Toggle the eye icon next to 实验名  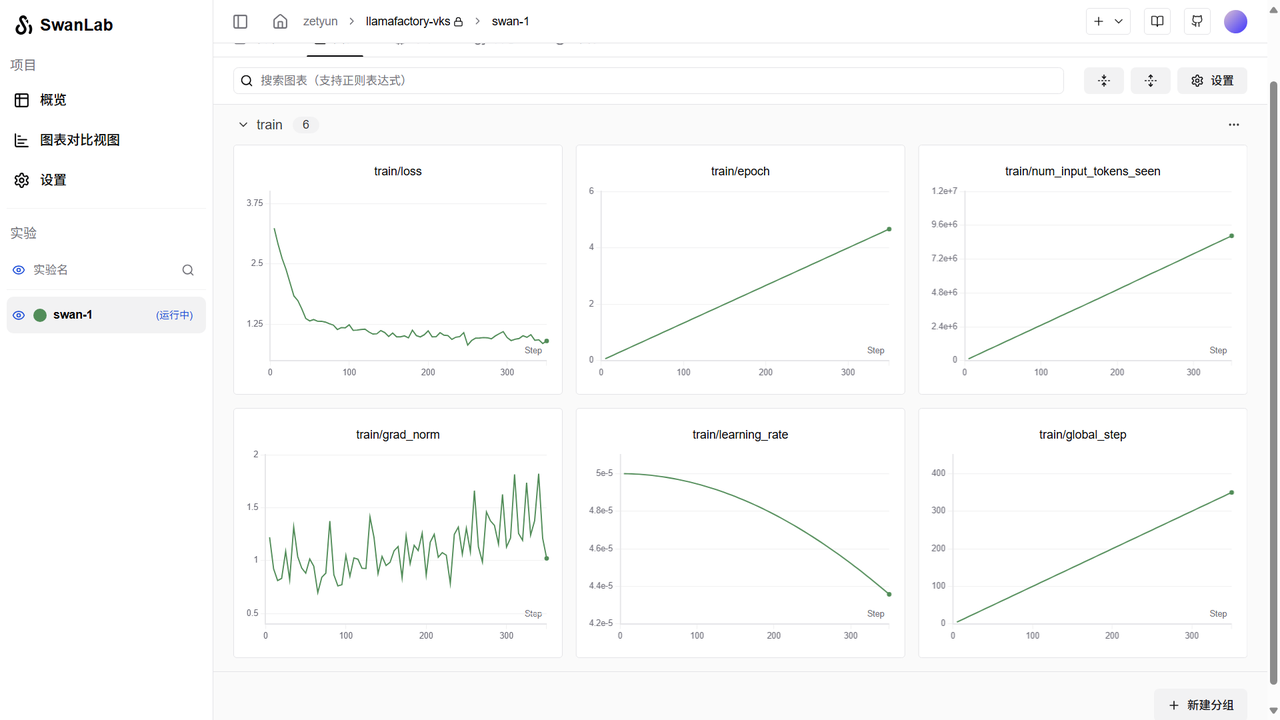coord(18,270)
